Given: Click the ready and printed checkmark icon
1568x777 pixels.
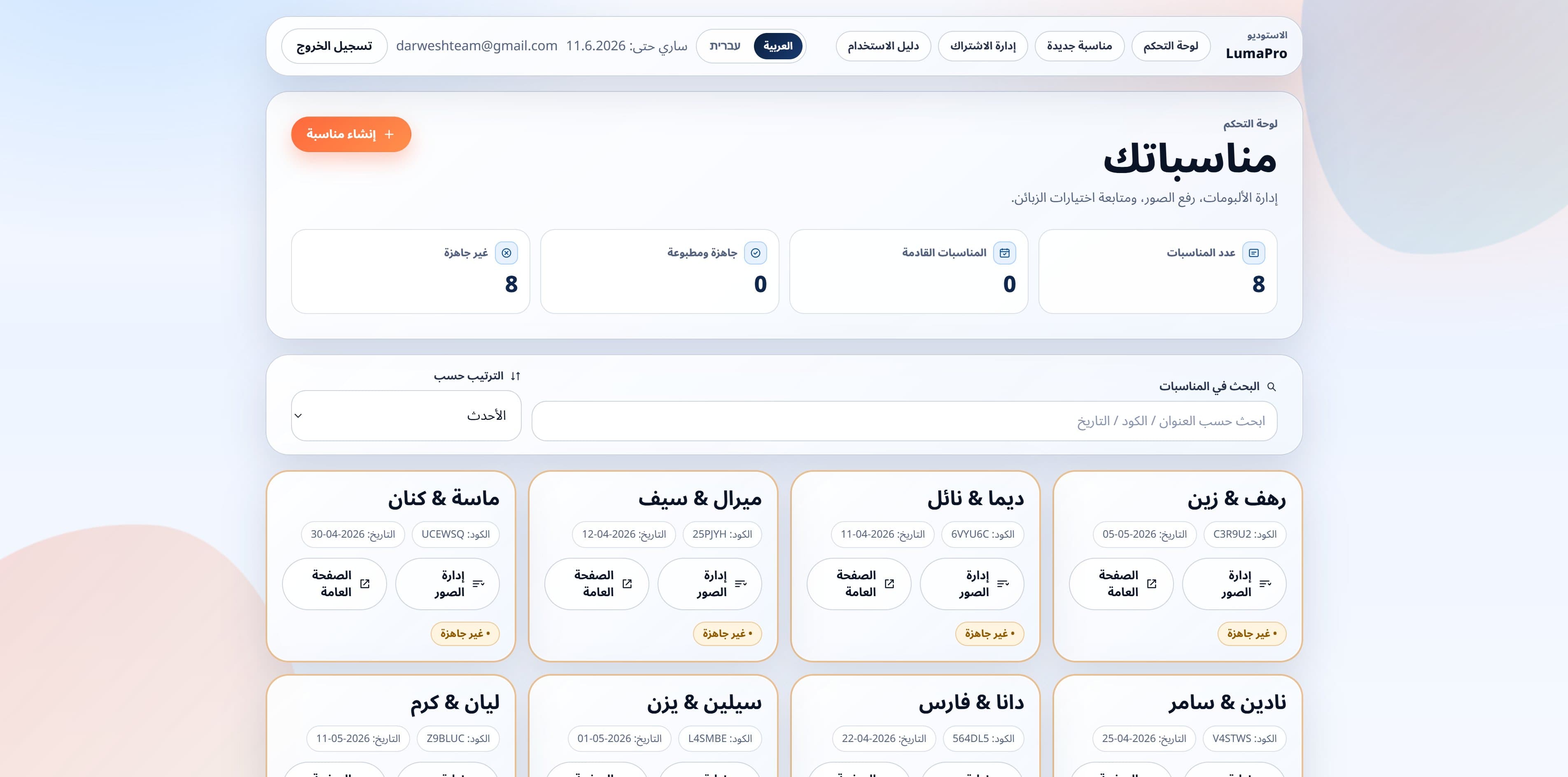Looking at the screenshot, I should (x=756, y=253).
